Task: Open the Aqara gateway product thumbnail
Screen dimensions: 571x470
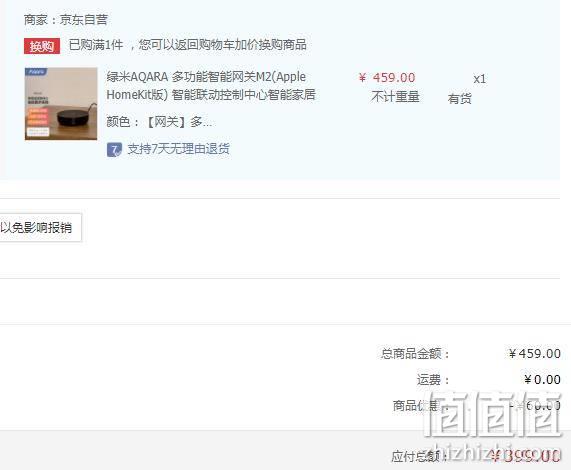Action: click(61, 104)
